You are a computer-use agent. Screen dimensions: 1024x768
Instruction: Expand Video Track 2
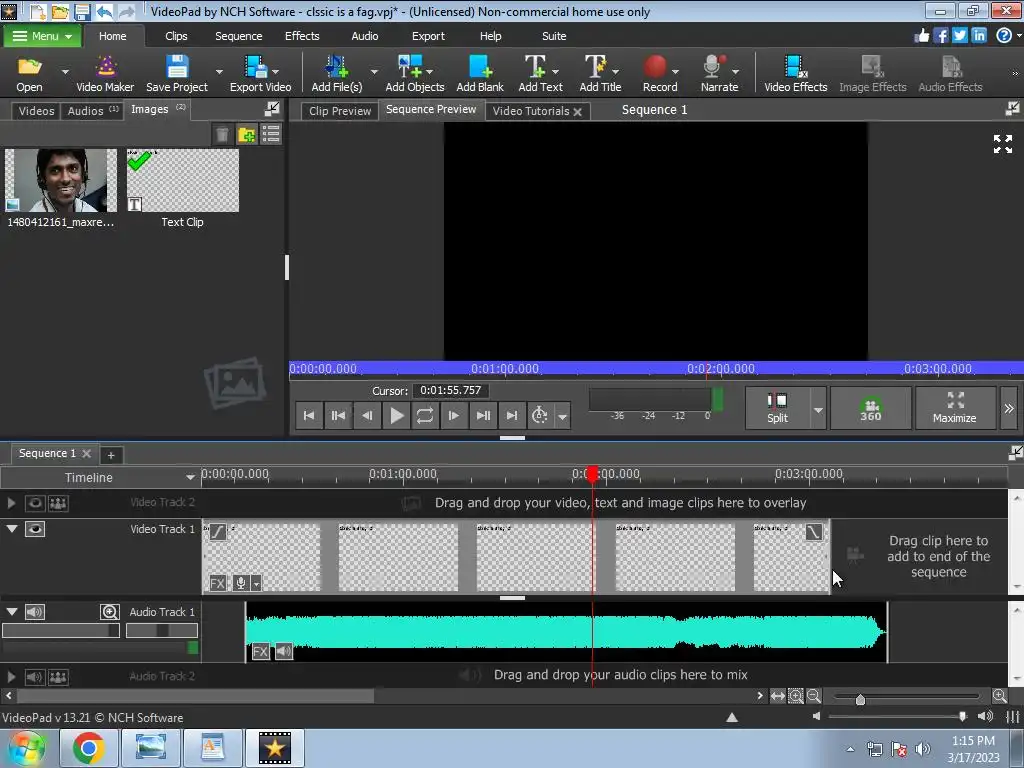point(11,503)
